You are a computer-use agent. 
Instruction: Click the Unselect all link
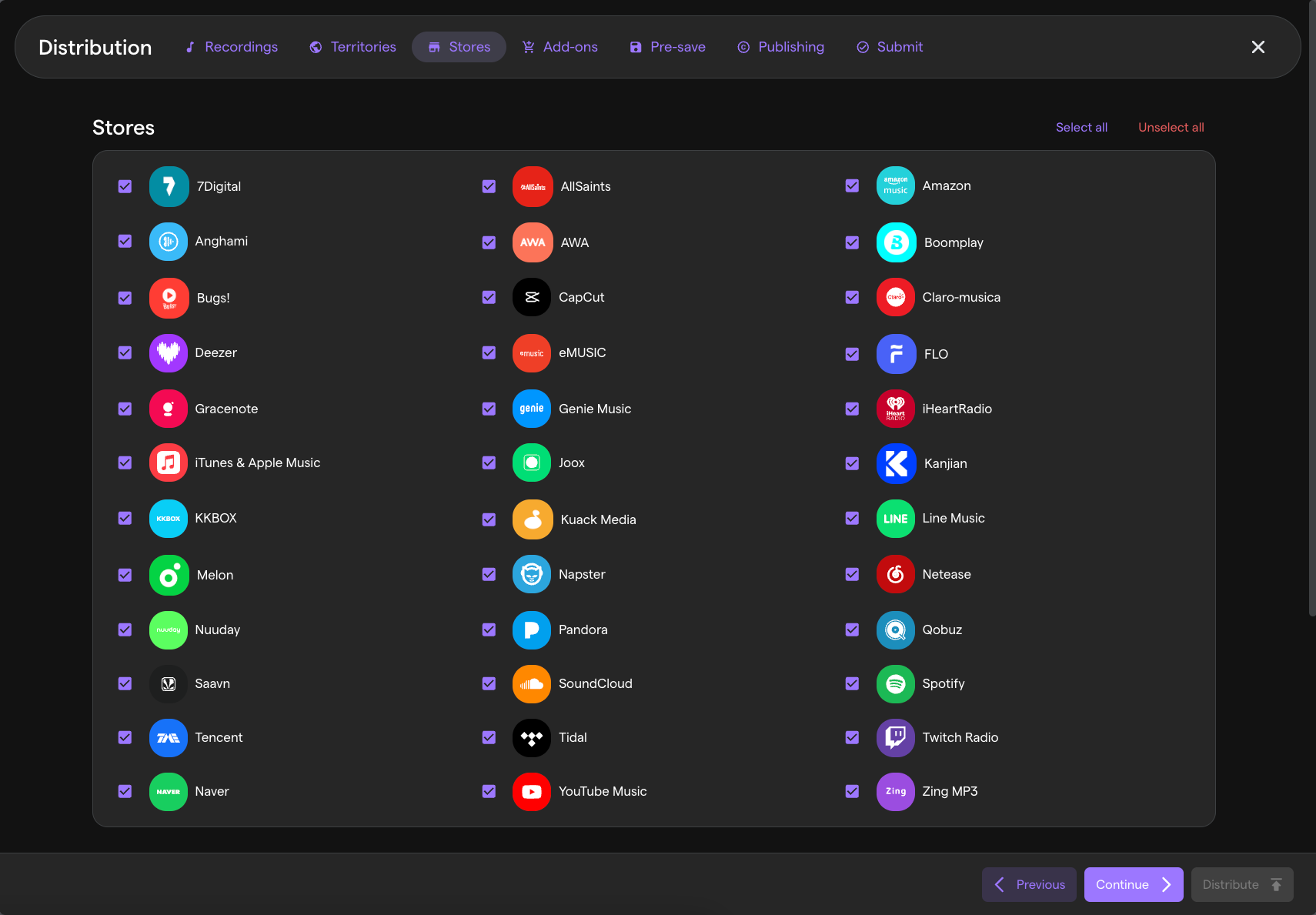[1171, 128]
